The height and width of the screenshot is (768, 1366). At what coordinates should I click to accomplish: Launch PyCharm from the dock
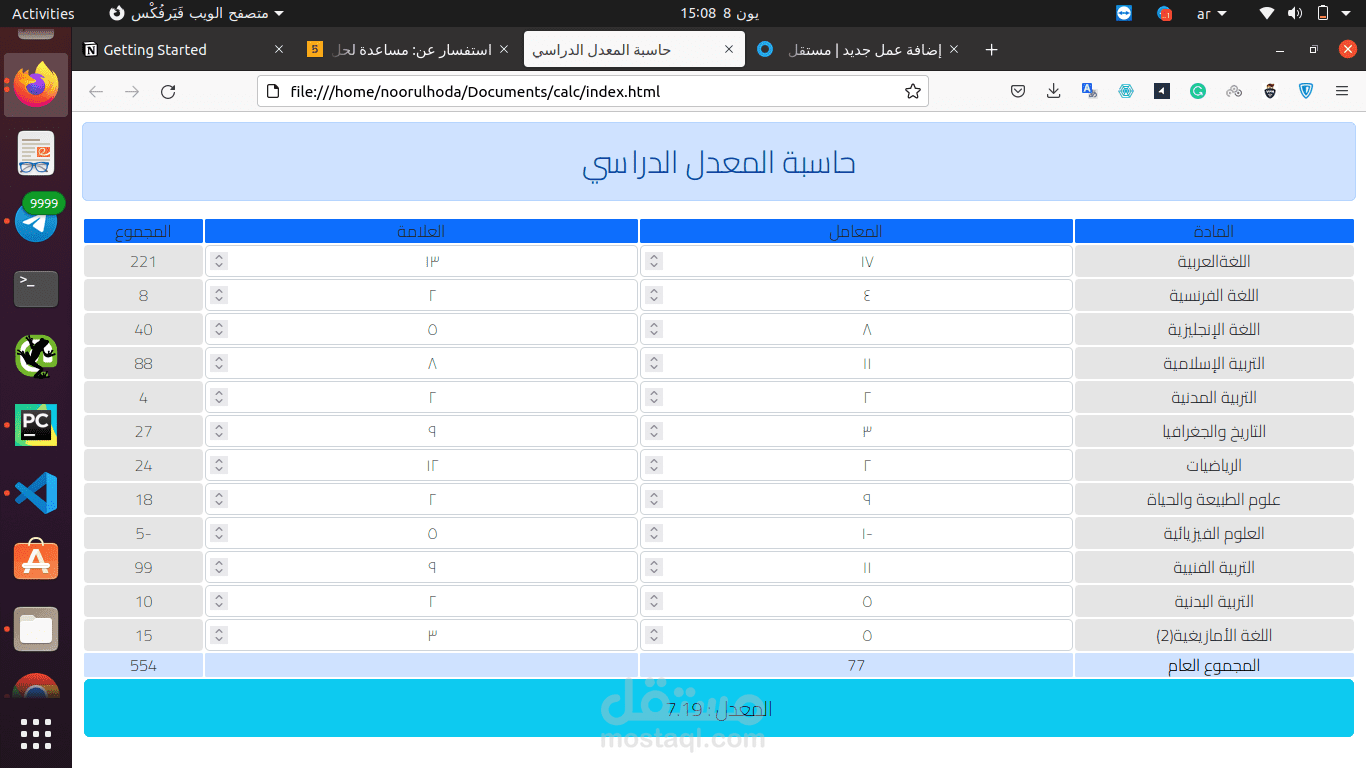pyautogui.click(x=35, y=424)
